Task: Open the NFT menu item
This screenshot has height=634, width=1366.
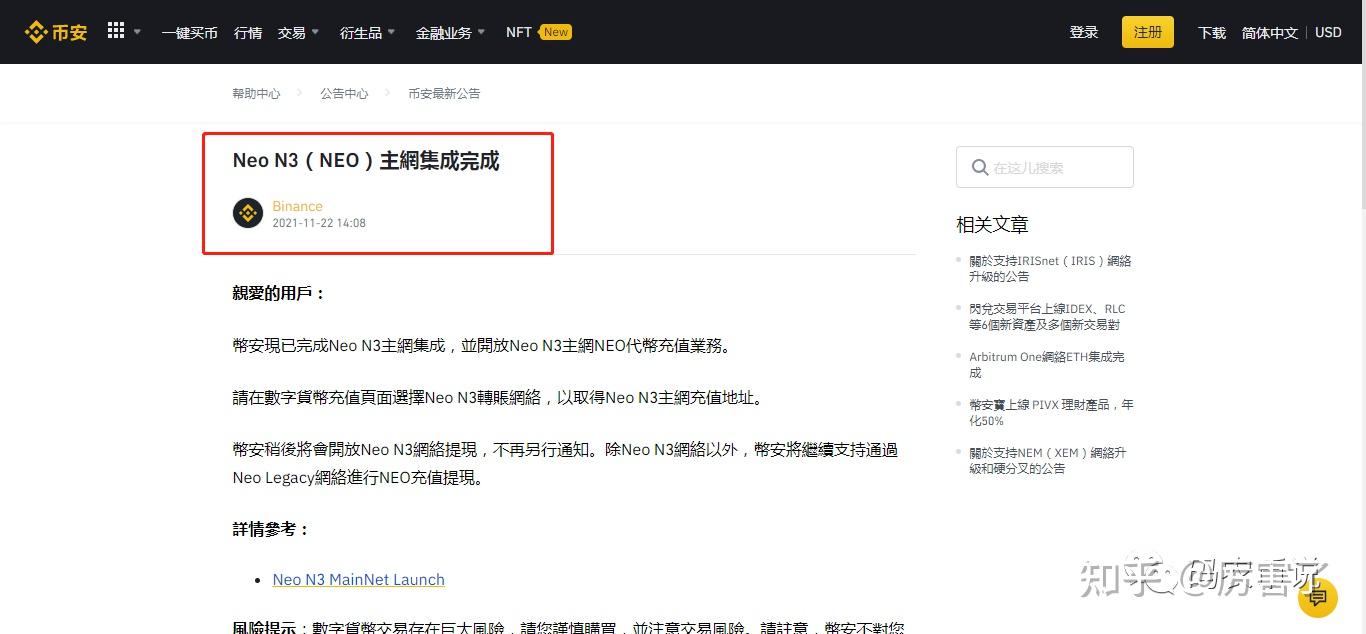Action: pyautogui.click(x=518, y=32)
